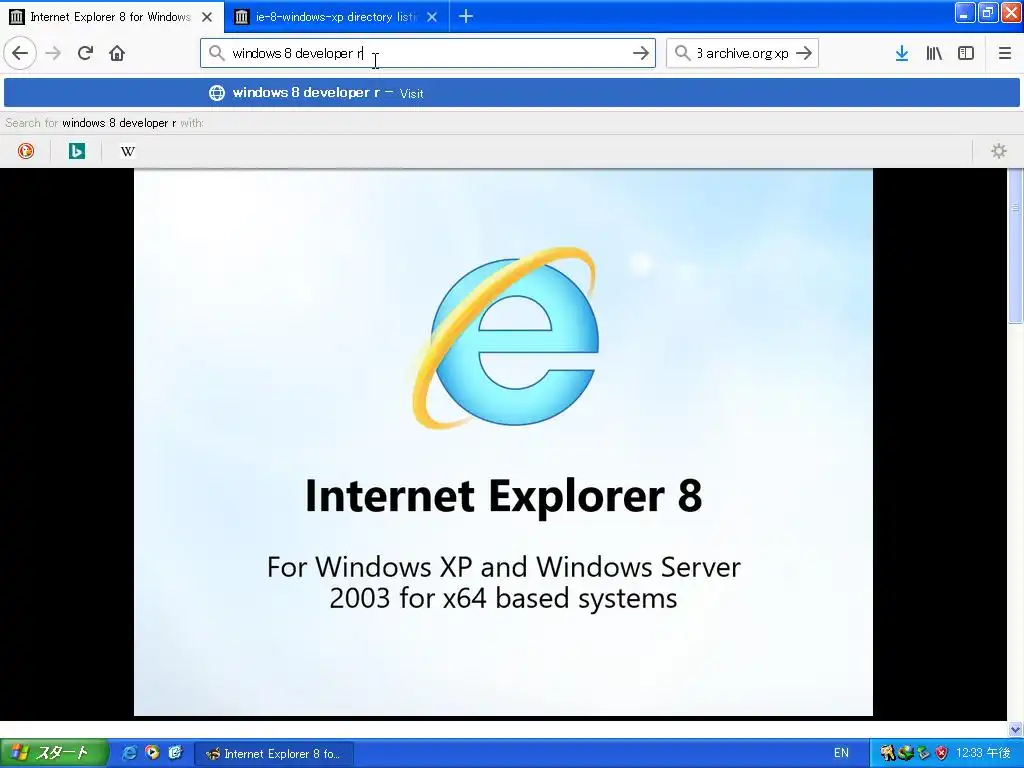The image size is (1024, 768).
Task: Go back to the previous page
Action: [20, 53]
